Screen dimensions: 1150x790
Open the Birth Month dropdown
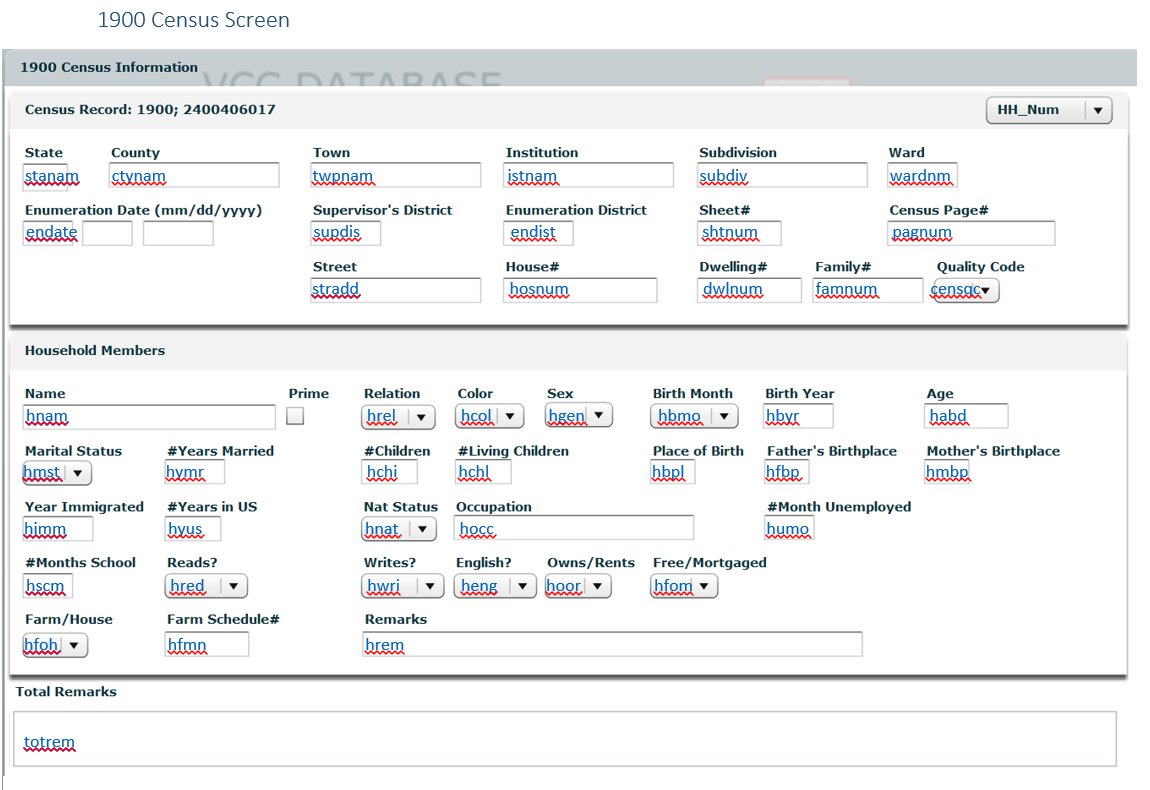pos(694,417)
